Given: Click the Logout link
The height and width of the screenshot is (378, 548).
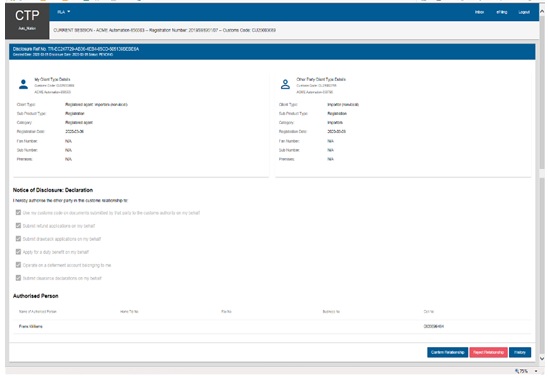Looking at the screenshot, I should [524, 12].
